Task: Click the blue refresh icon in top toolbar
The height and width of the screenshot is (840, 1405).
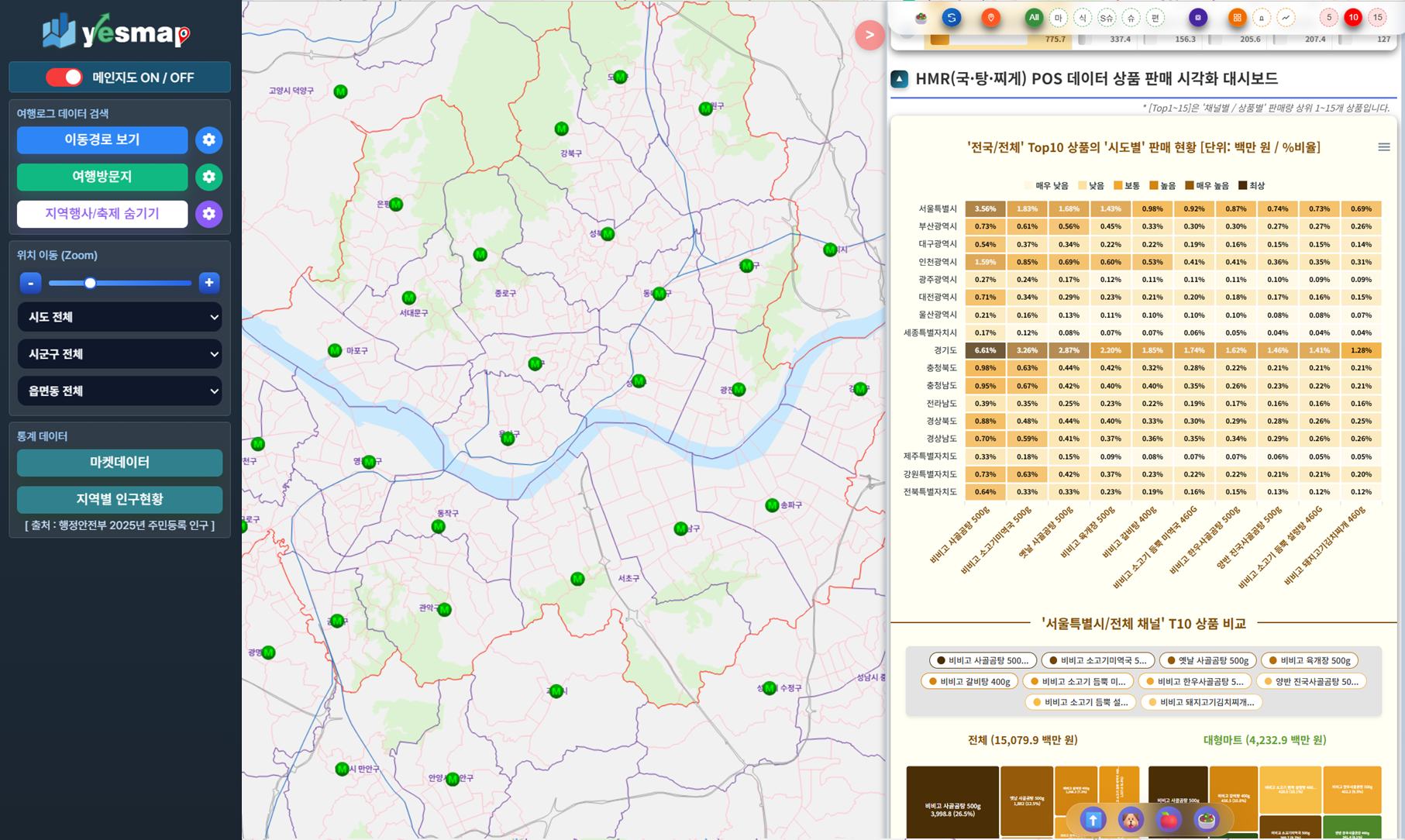Action: pyautogui.click(x=952, y=17)
